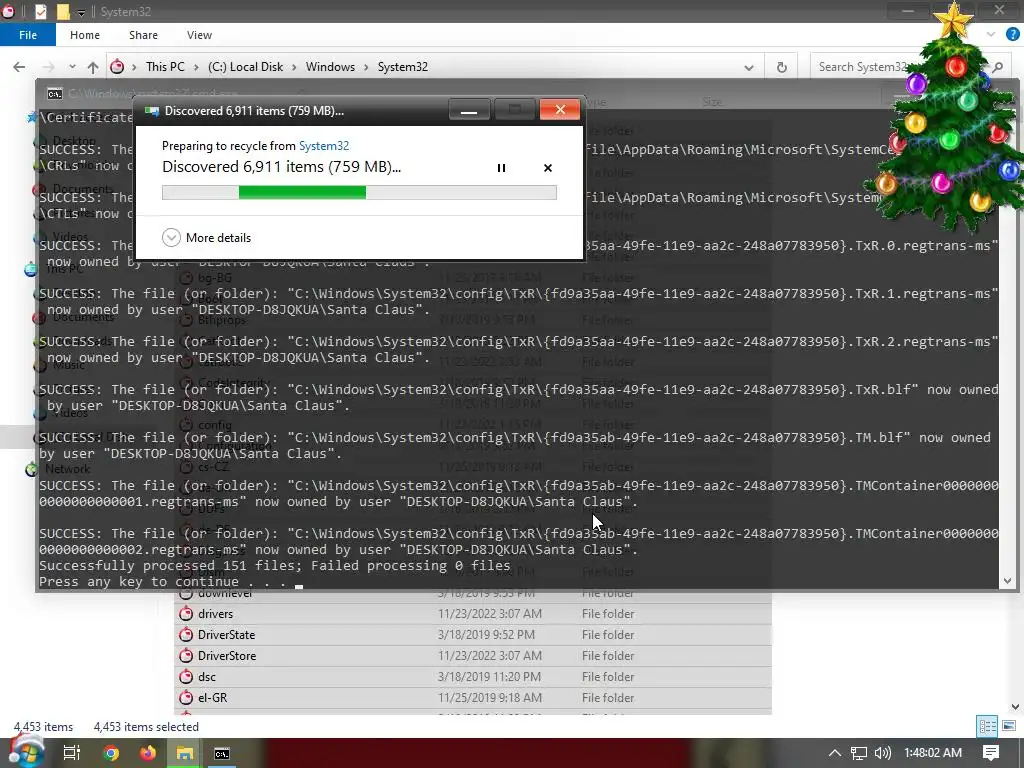Pause the recycle operation
The image size is (1024, 768).
pos(501,168)
